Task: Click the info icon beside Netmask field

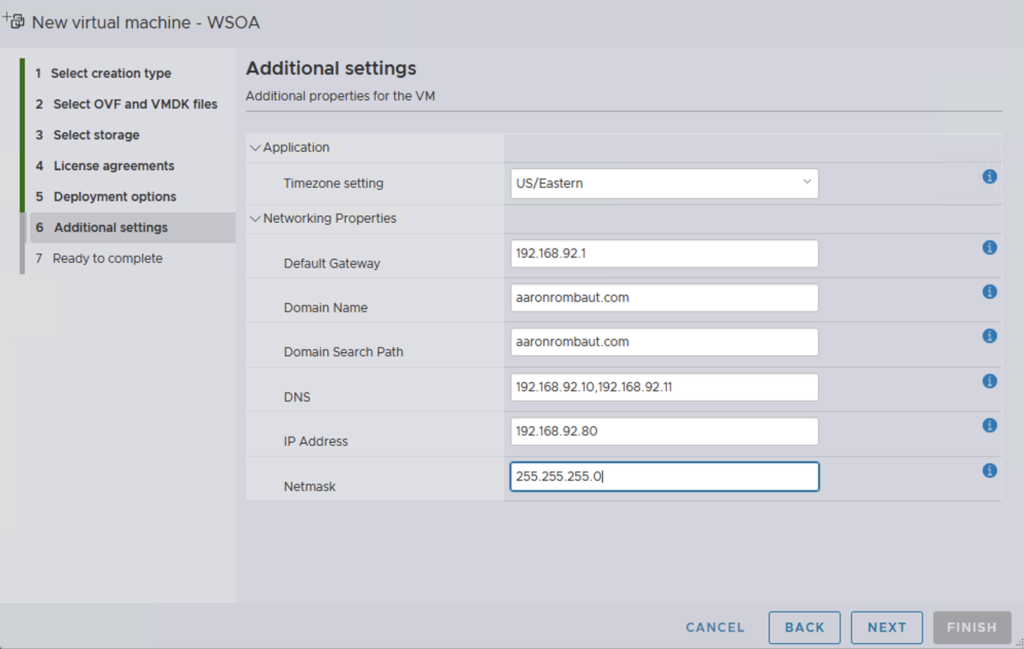Action: (989, 470)
